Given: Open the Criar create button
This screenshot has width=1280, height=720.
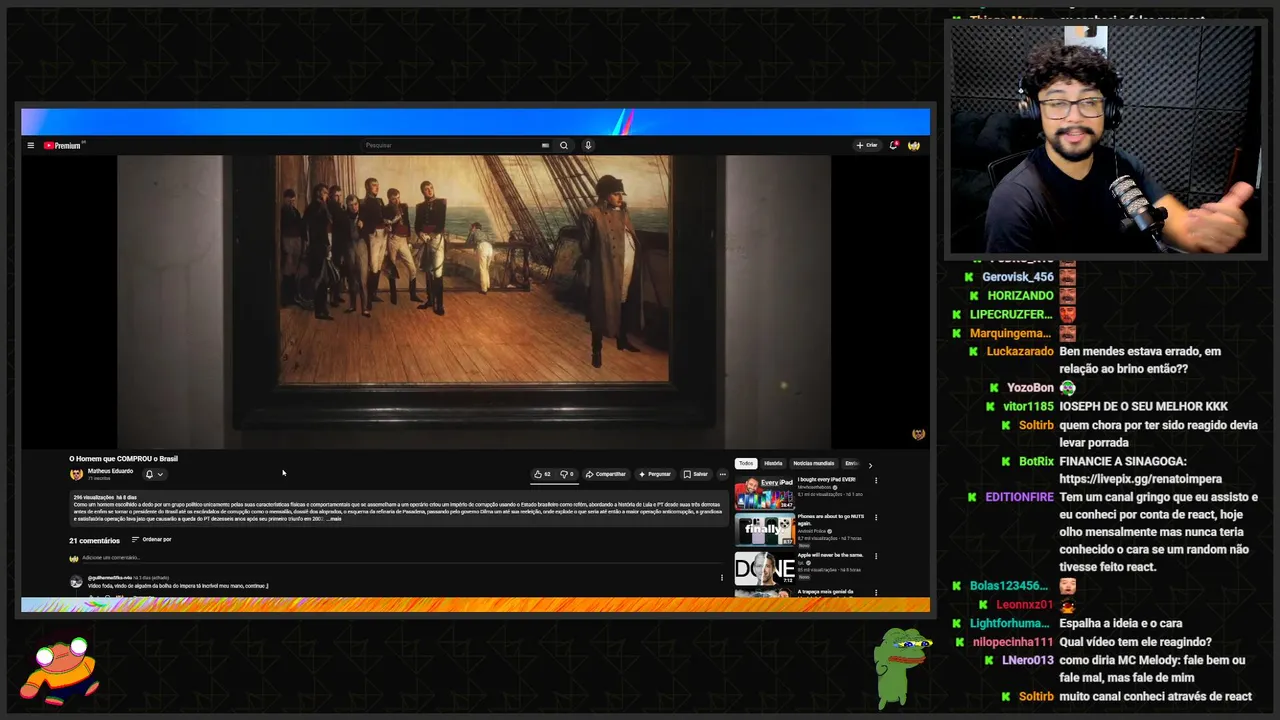Looking at the screenshot, I should 867,146.
